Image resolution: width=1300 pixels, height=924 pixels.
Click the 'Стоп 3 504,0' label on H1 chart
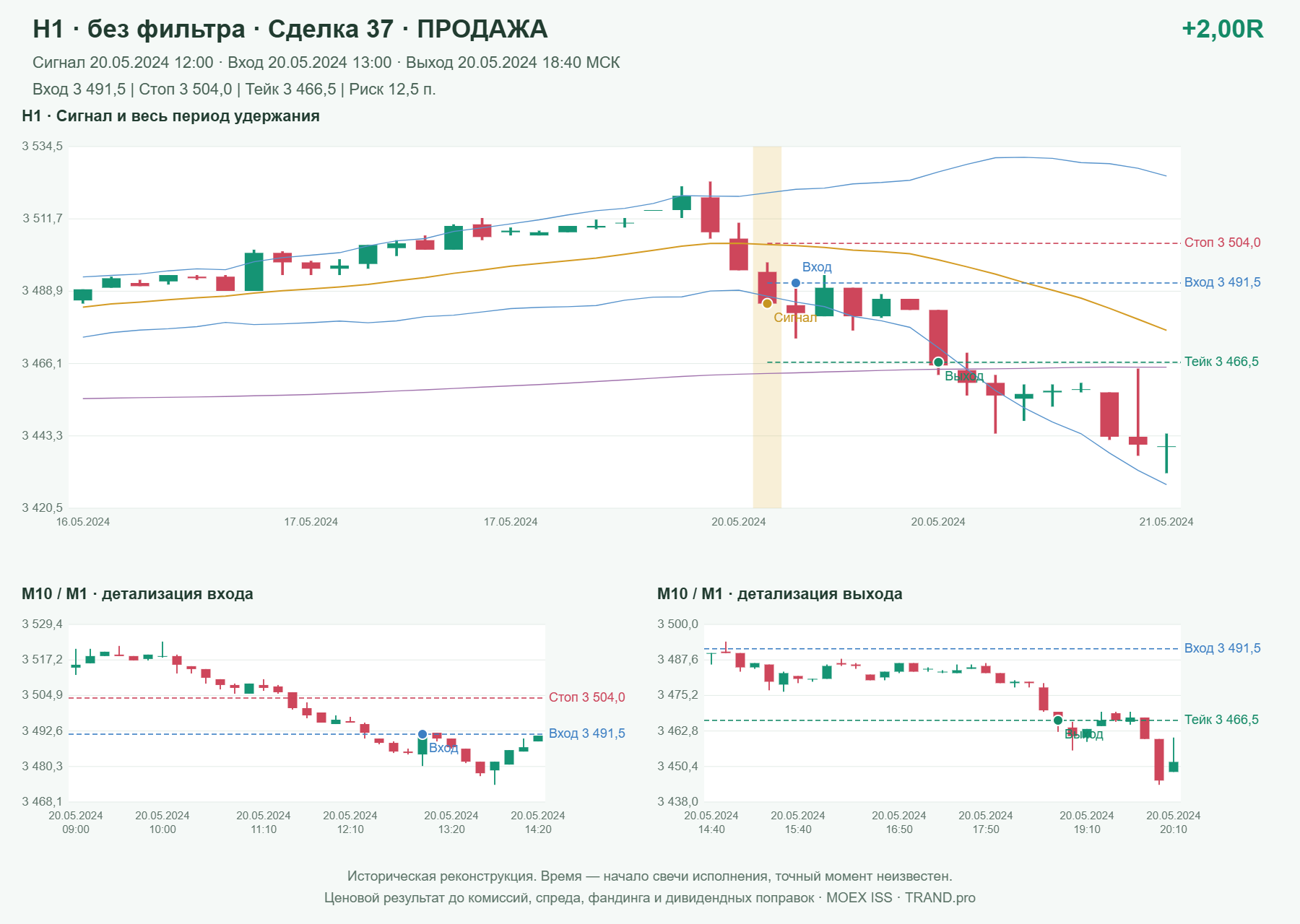coord(1223,243)
